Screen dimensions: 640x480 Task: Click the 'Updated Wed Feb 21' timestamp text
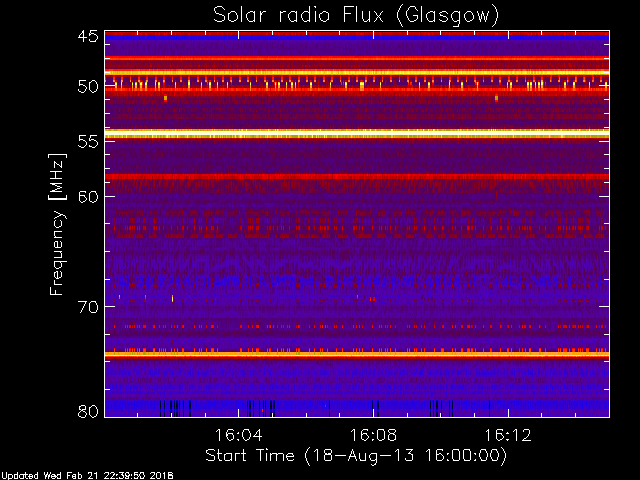(x=87, y=476)
